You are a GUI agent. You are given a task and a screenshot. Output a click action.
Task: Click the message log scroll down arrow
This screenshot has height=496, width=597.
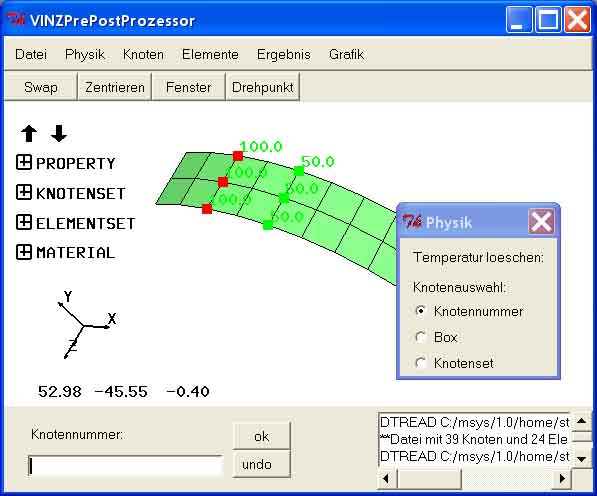point(581,459)
